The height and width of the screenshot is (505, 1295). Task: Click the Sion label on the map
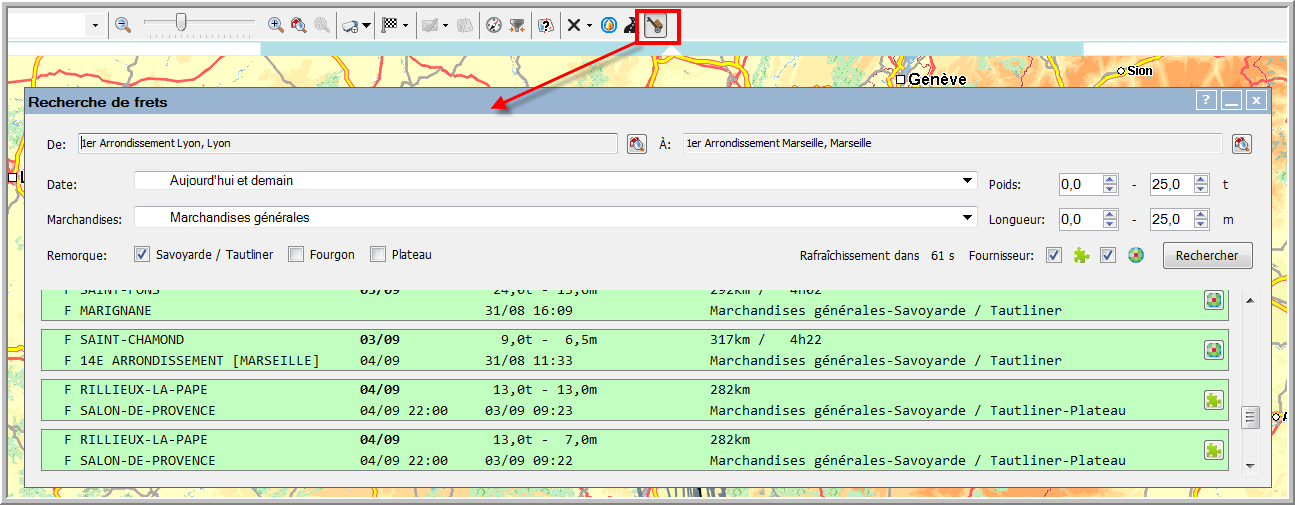coord(1140,71)
